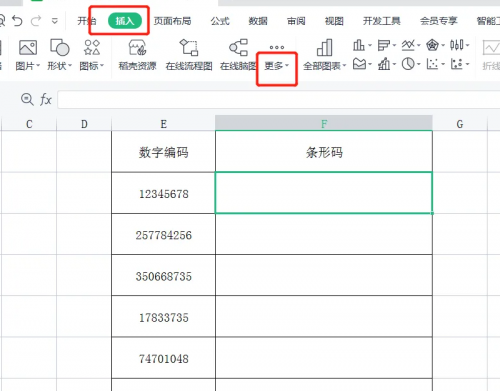Switch to the 数据 tab
500x391 pixels.
tap(258, 21)
